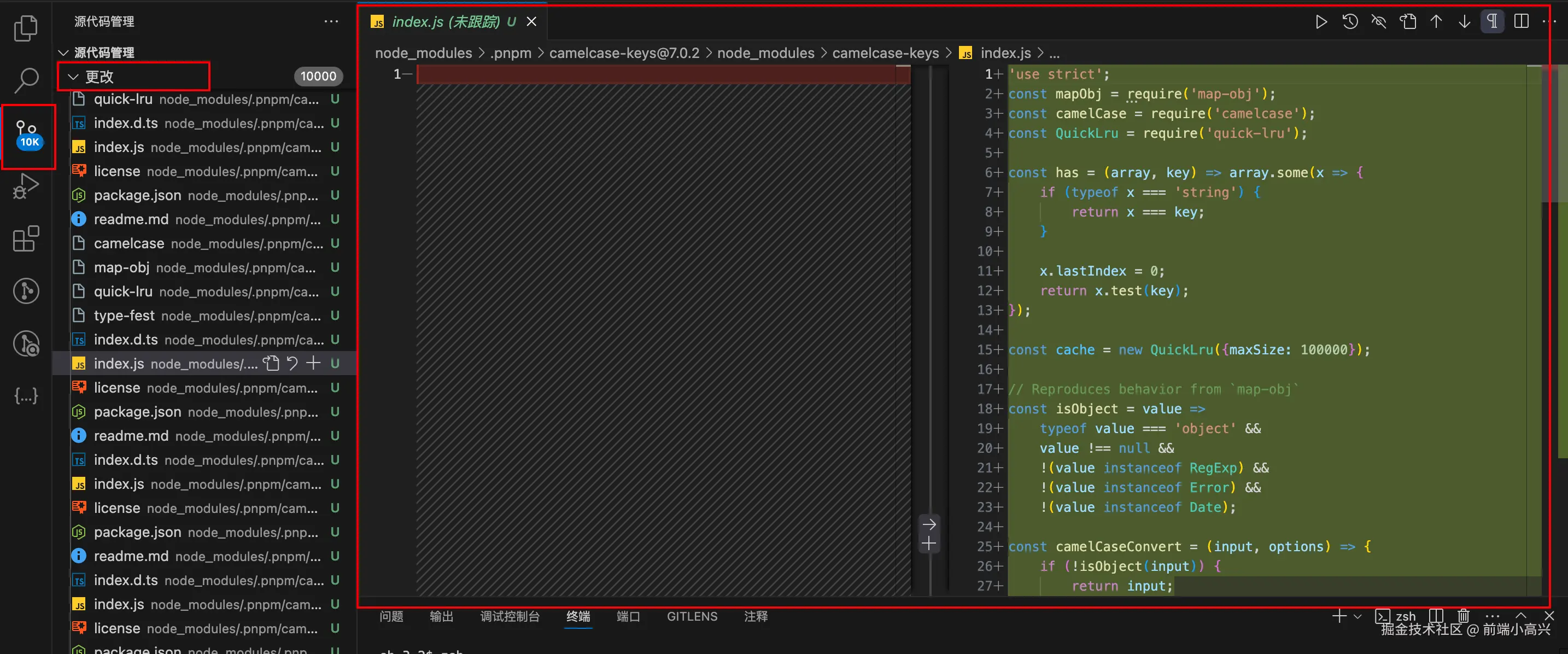Select readme.md file in changes list
Screen dimensions: 1568x654
131,219
